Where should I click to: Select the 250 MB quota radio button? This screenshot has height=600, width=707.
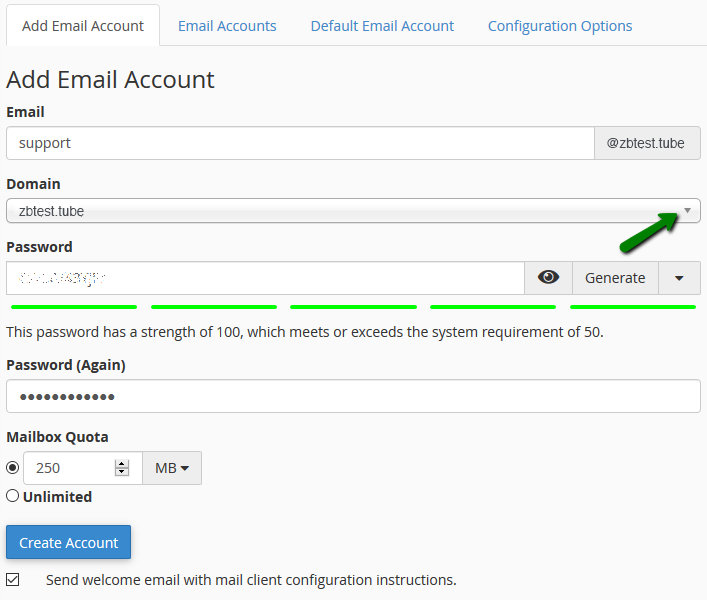coord(13,468)
